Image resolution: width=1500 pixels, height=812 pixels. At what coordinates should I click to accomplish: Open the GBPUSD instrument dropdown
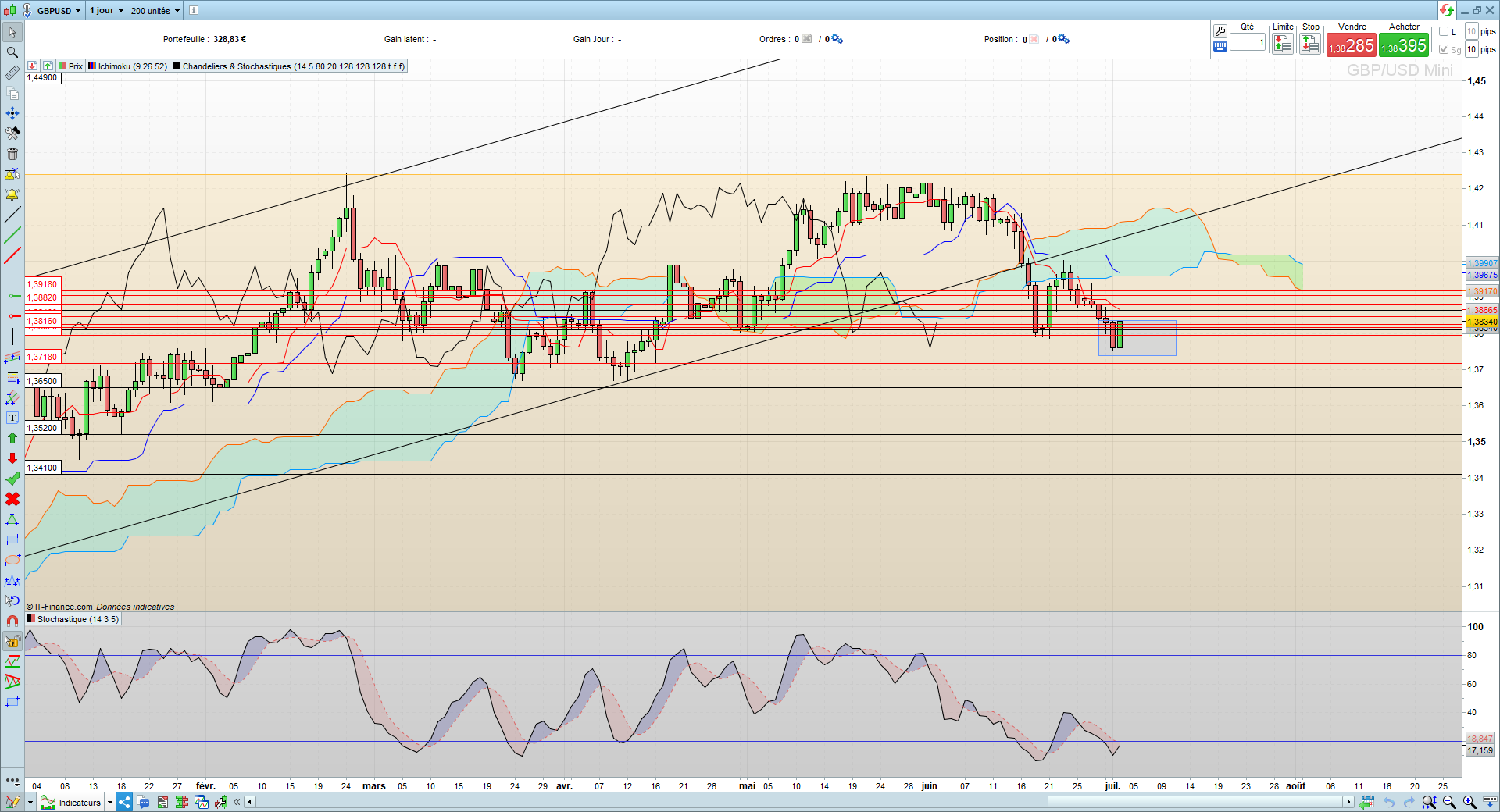click(59, 10)
